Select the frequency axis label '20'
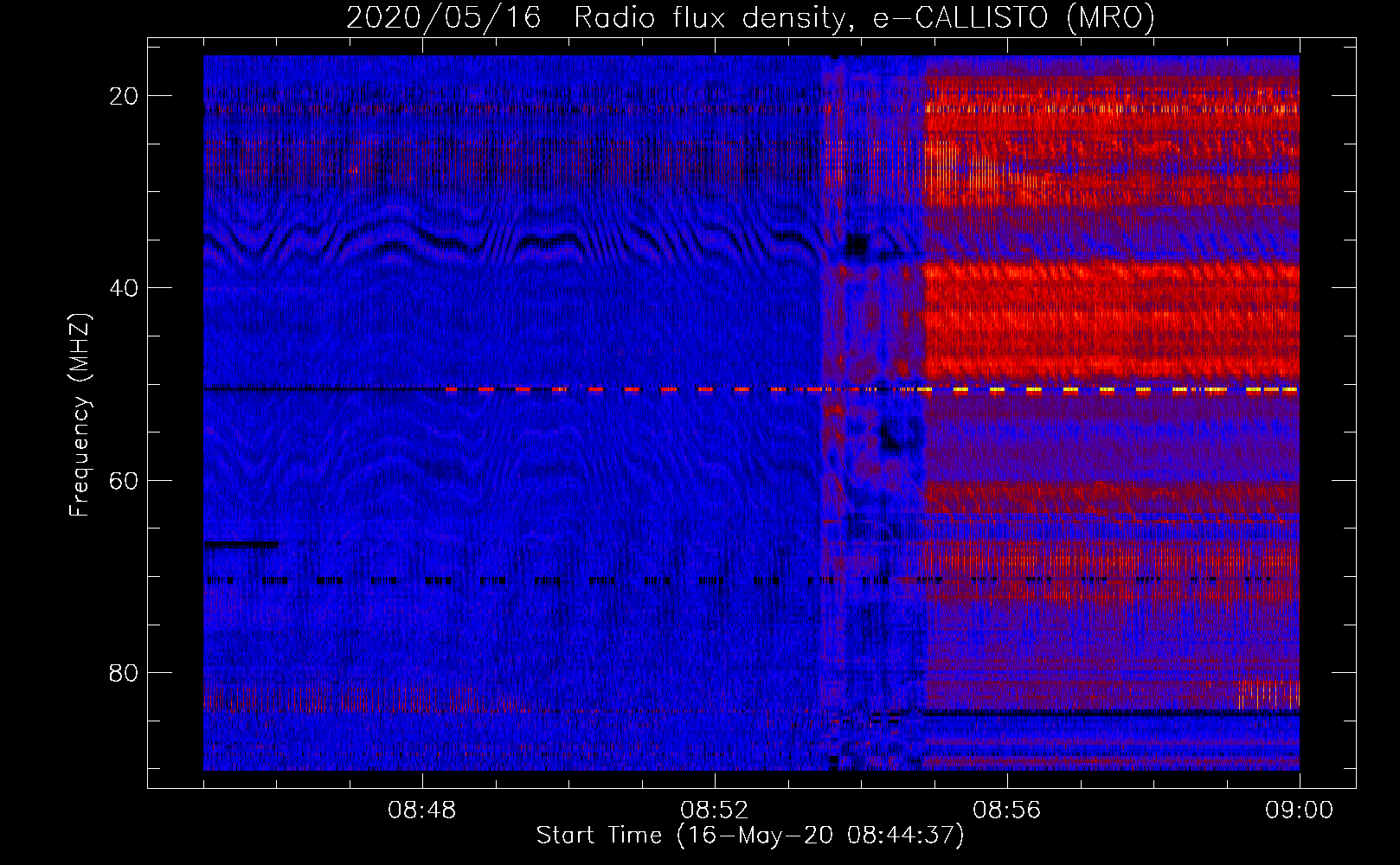Viewport: 1400px width, 865px height. (x=124, y=96)
